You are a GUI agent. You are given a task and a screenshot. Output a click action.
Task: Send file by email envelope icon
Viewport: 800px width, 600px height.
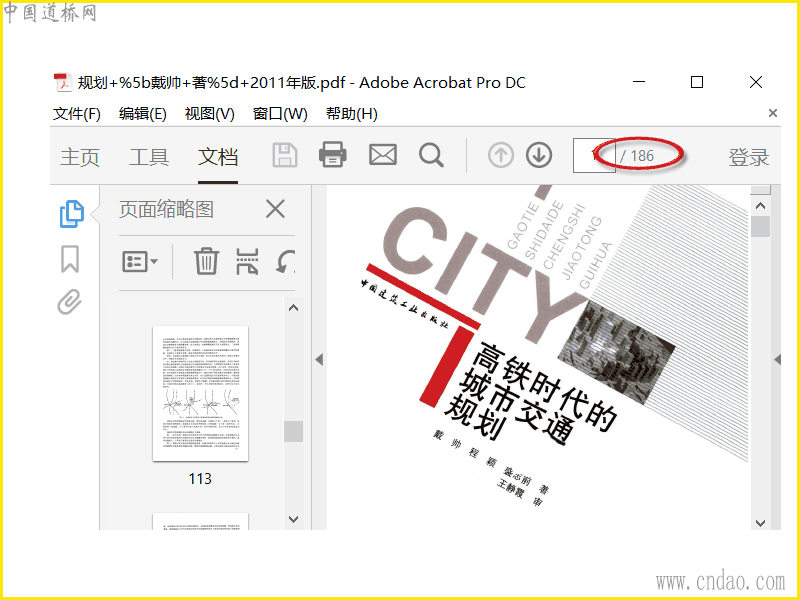point(383,155)
